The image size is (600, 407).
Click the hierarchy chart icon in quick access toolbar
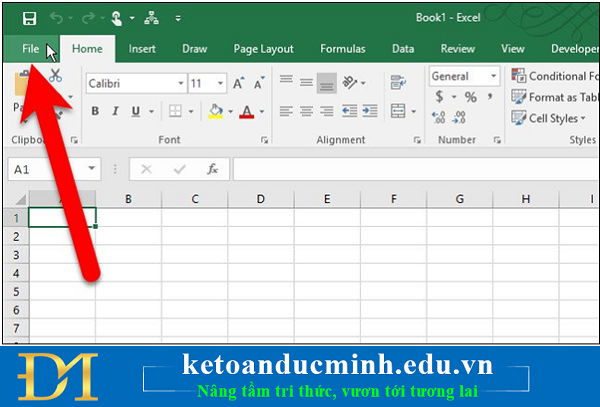(x=152, y=18)
